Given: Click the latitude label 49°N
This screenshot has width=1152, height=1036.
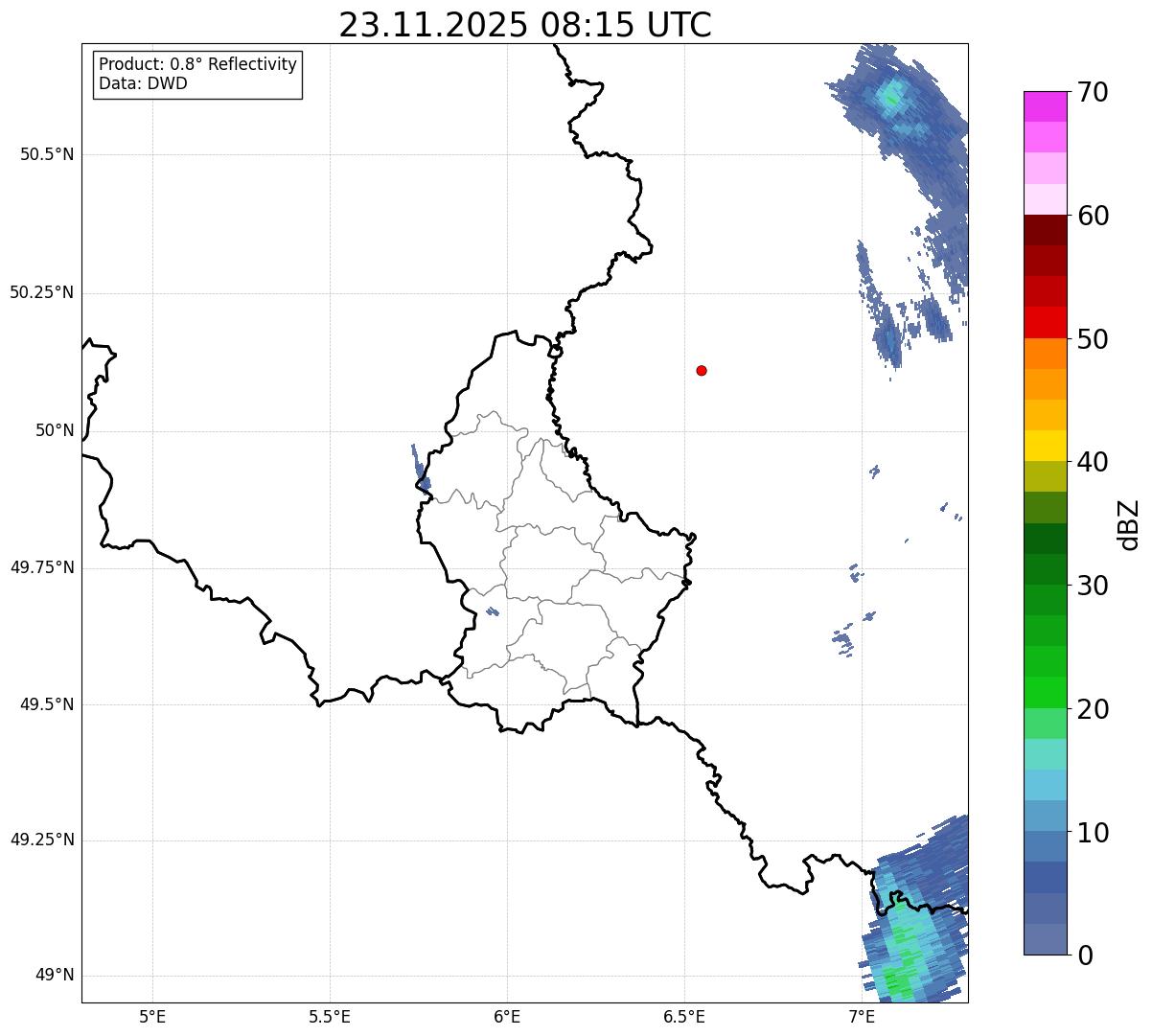Looking at the screenshot, I should 55,976.
